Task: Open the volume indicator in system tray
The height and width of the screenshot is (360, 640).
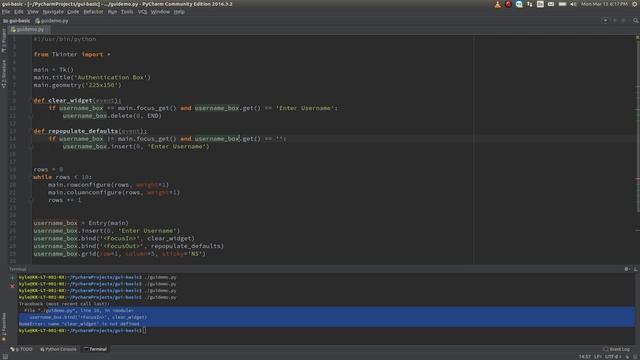Action: (573, 4)
